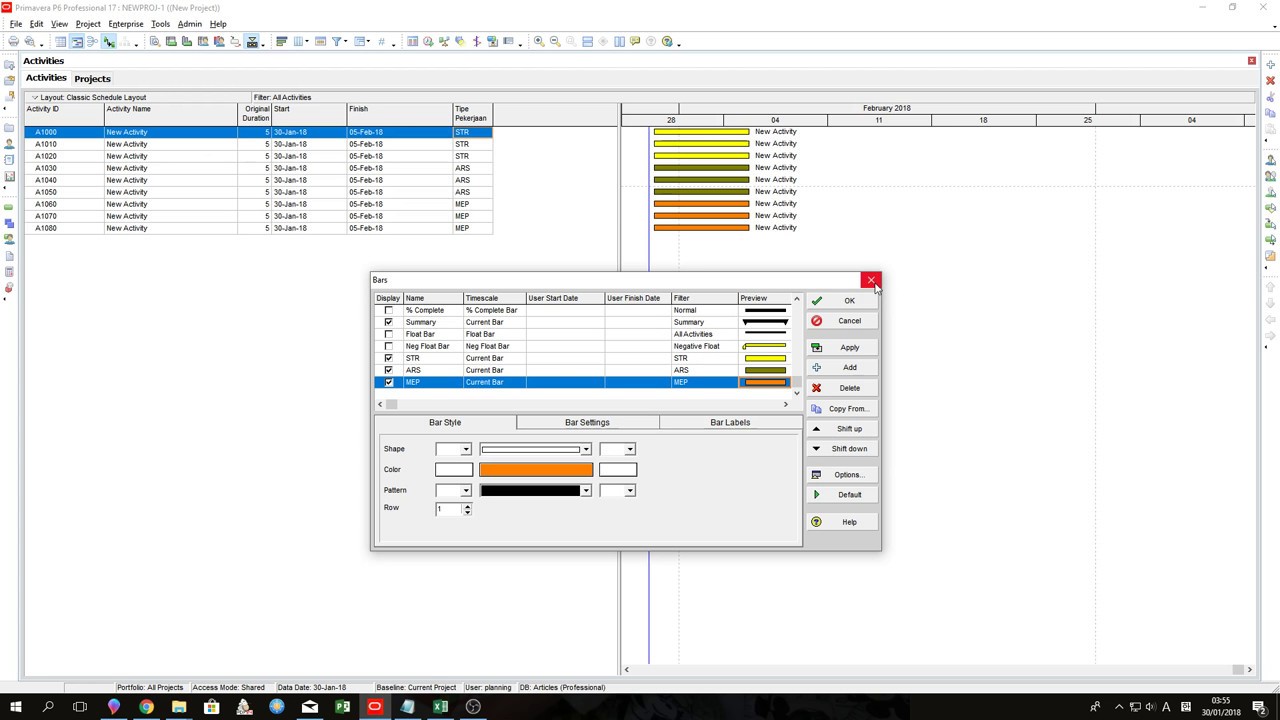The image size is (1280, 720).
Task: Click the Timescale toolbar icon
Action: (321, 42)
